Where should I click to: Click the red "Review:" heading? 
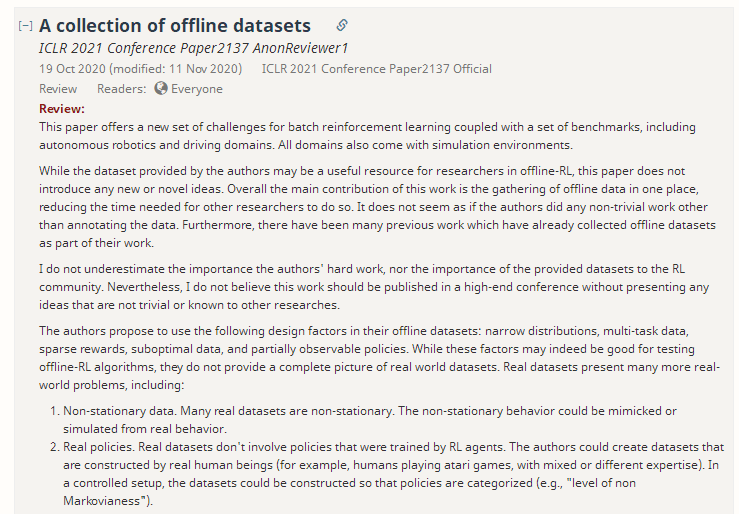62,108
